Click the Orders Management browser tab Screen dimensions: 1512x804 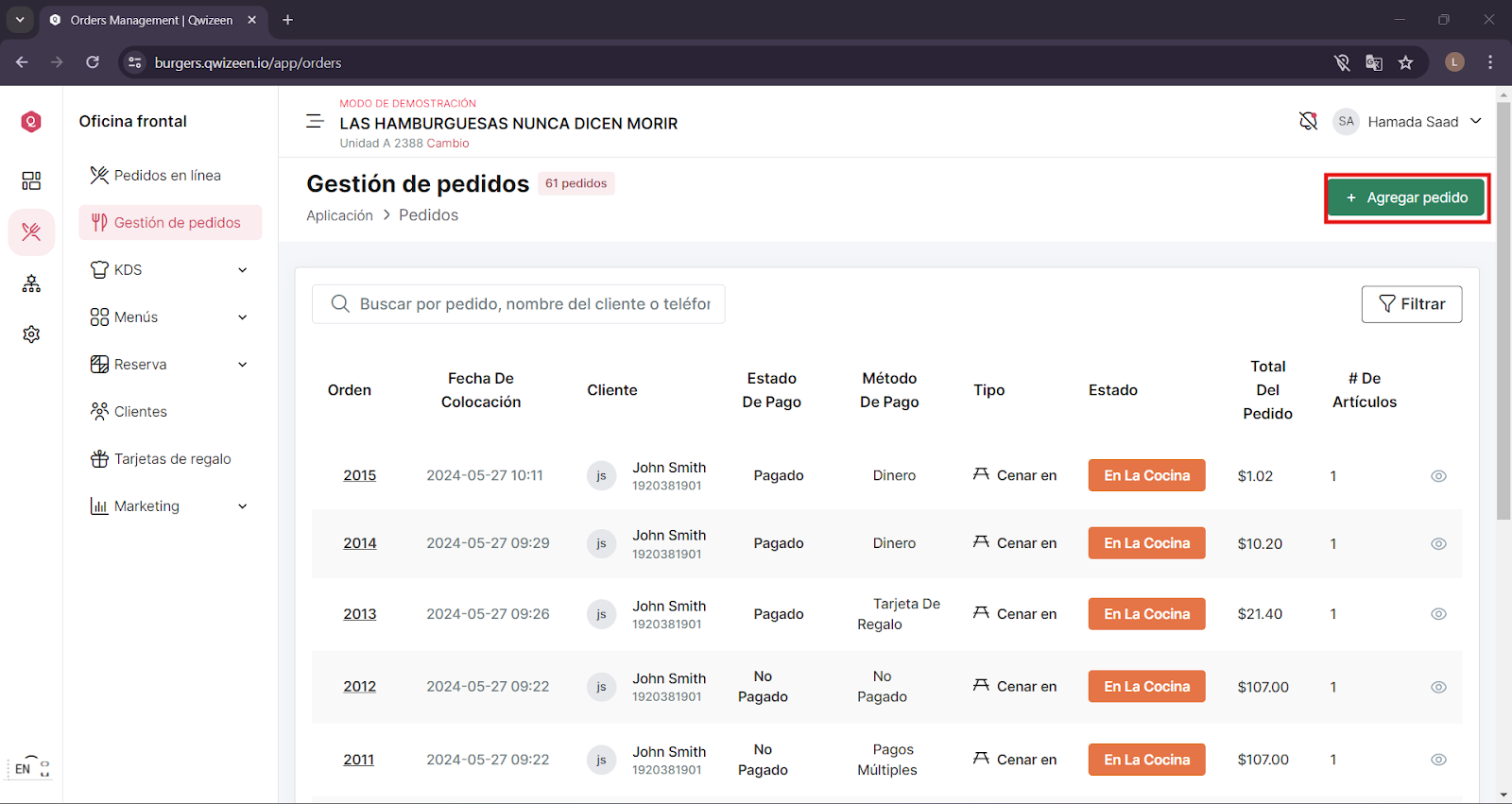pos(151,20)
